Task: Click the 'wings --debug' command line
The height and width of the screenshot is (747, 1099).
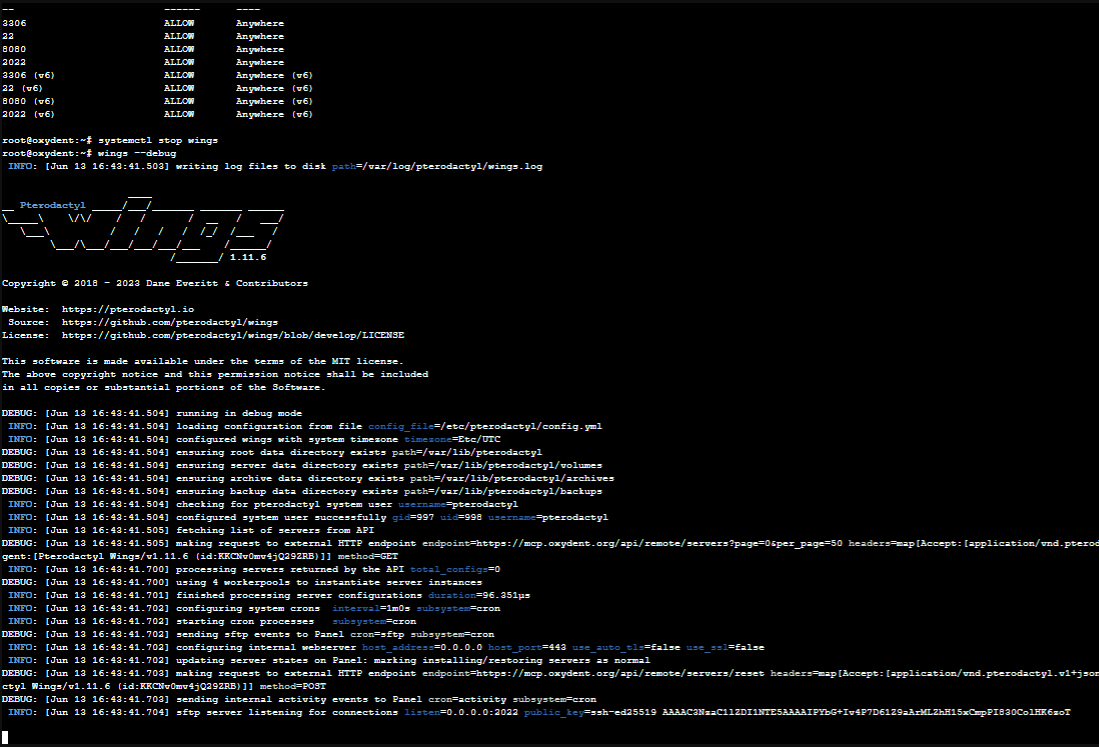Action: point(89,153)
